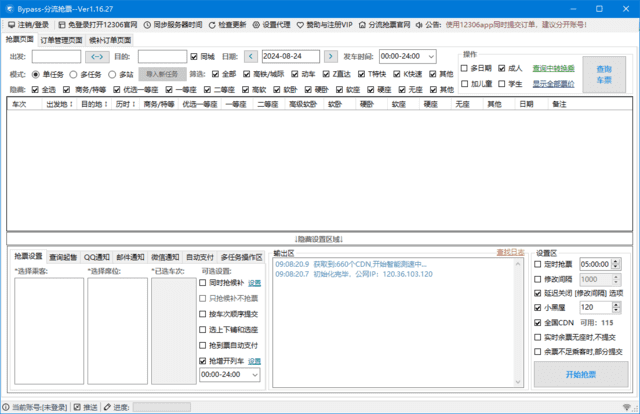
Task: Enable the 学生 student ticket checkbox
Action: click(499, 84)
